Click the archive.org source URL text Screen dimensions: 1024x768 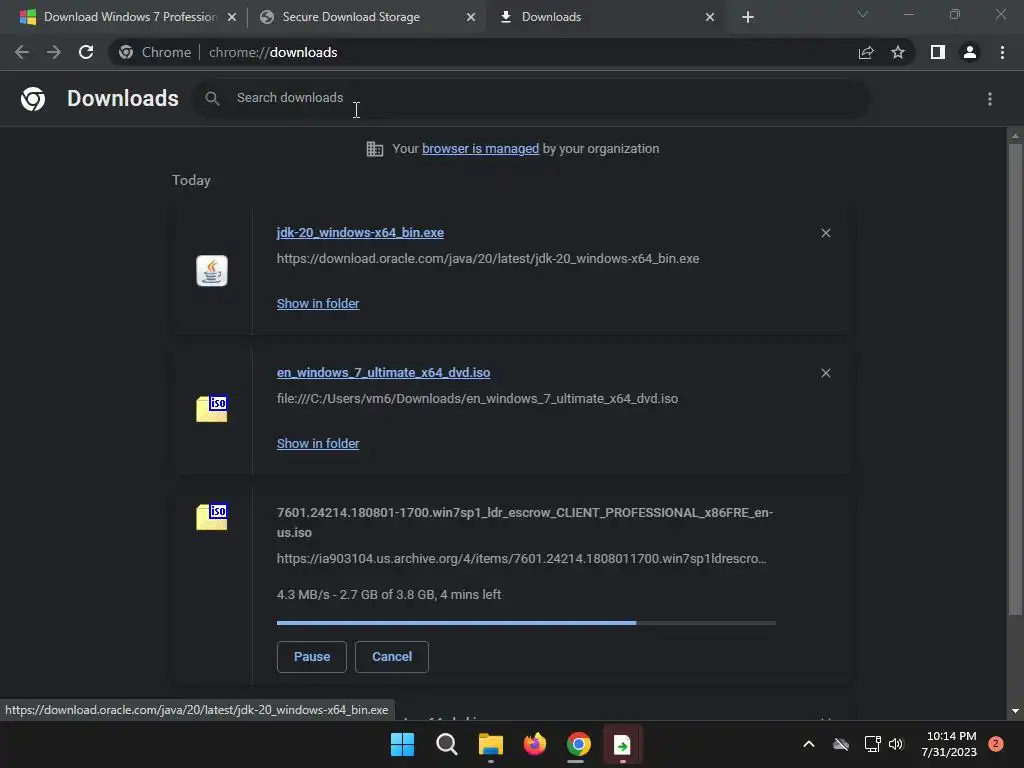tap(521, 558)
